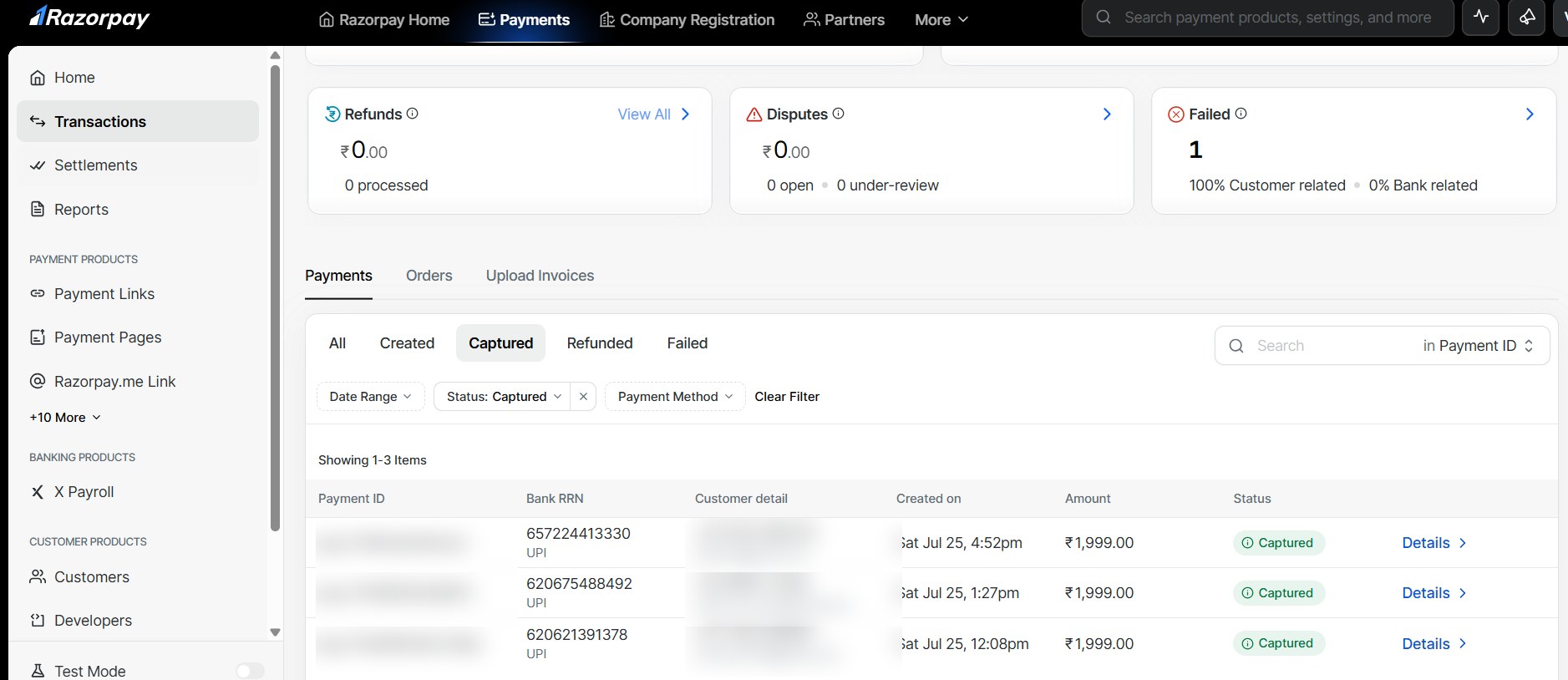
Task: Click the X Payroll icon
Action: tap(38, 492)
